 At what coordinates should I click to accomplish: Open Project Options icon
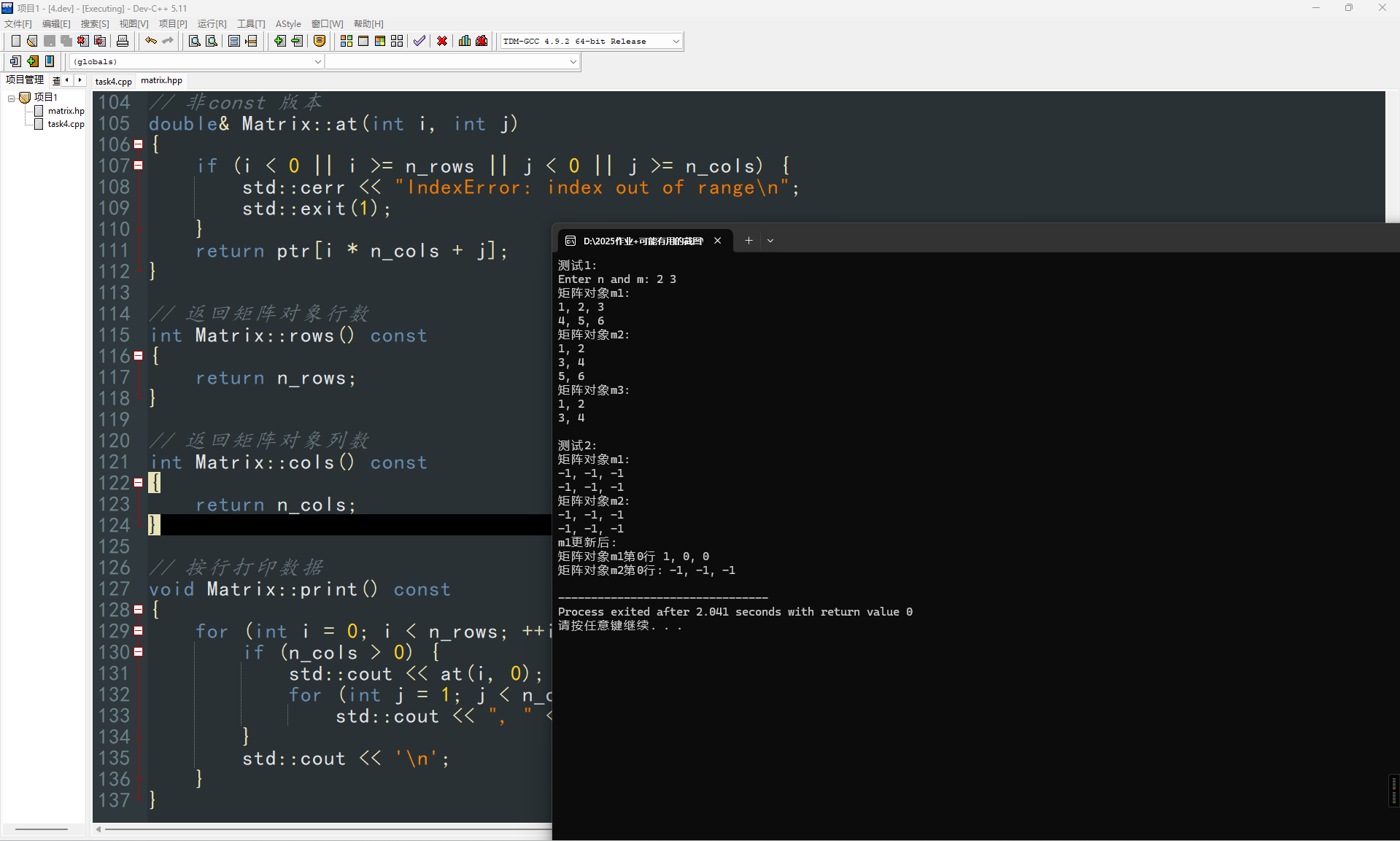(320, 41)
